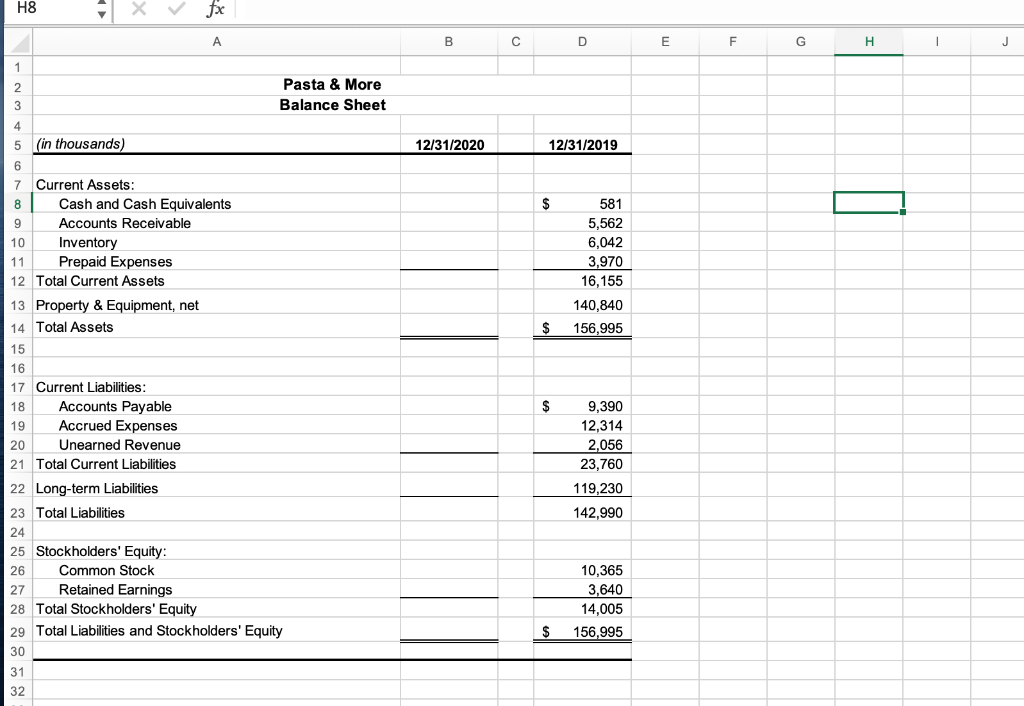This screenshot has height=706, width=1024.
Task: Select the payable value 9,390
Action: point(583,406)
